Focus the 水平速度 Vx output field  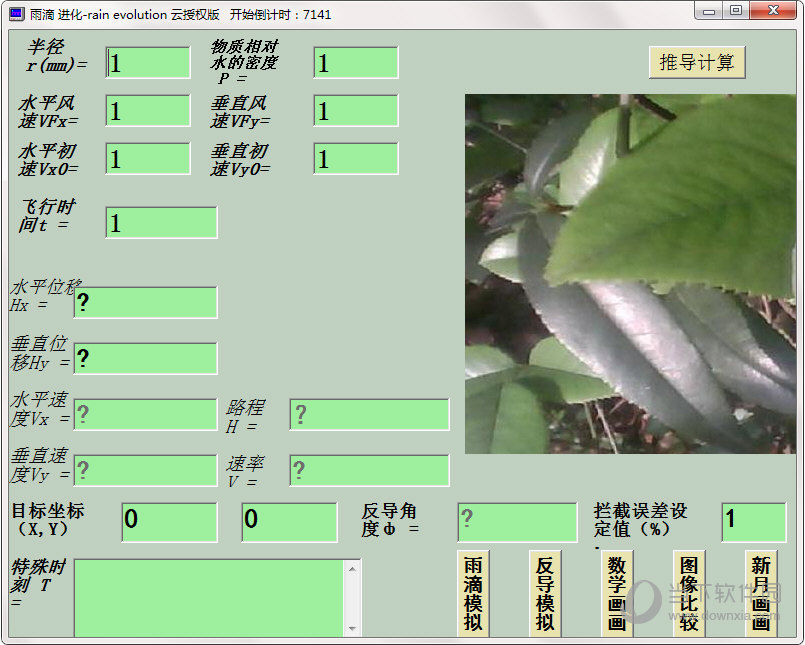146,414
